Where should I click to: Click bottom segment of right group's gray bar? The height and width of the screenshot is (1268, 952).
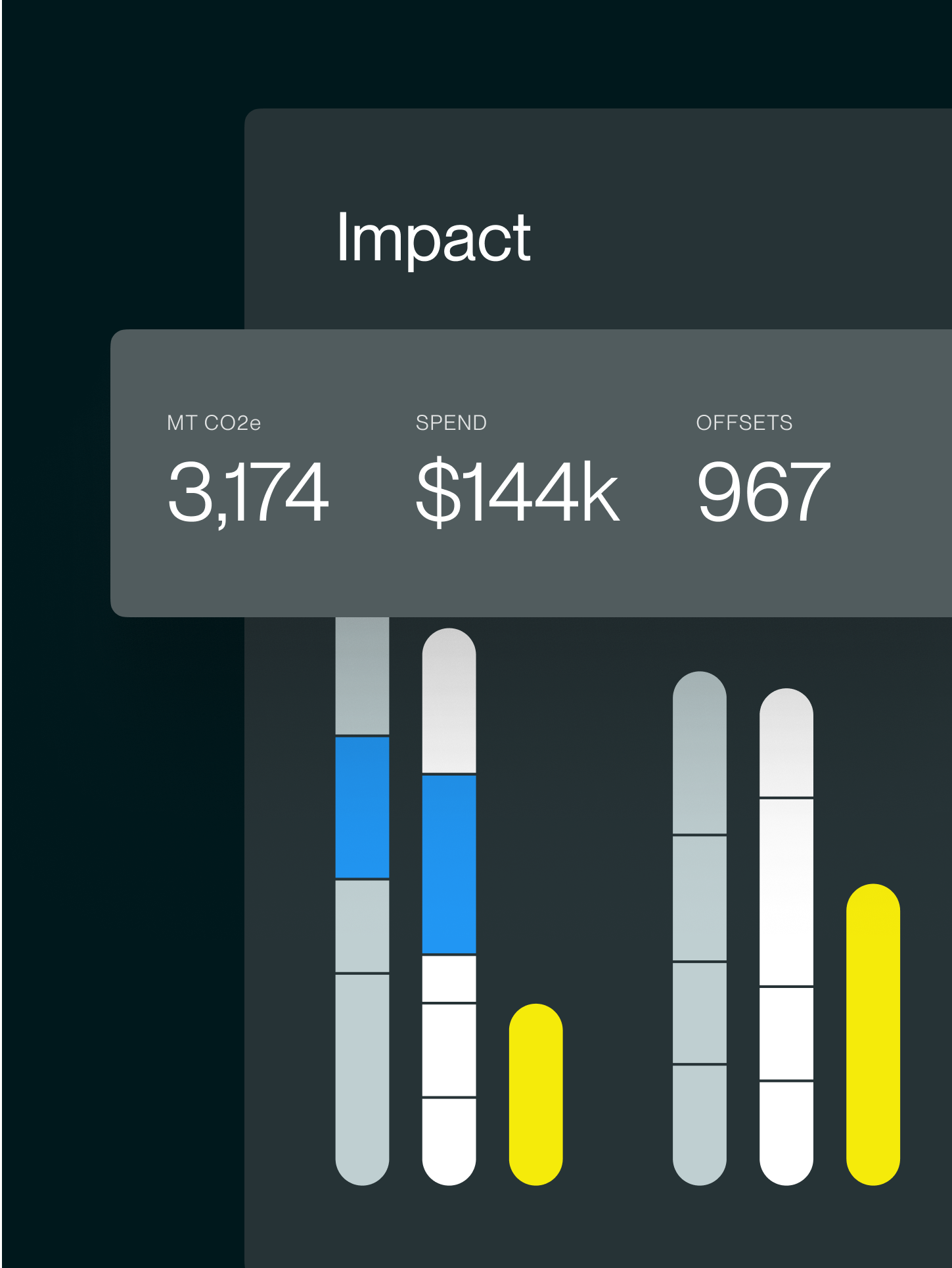[x=700, y=1124]
